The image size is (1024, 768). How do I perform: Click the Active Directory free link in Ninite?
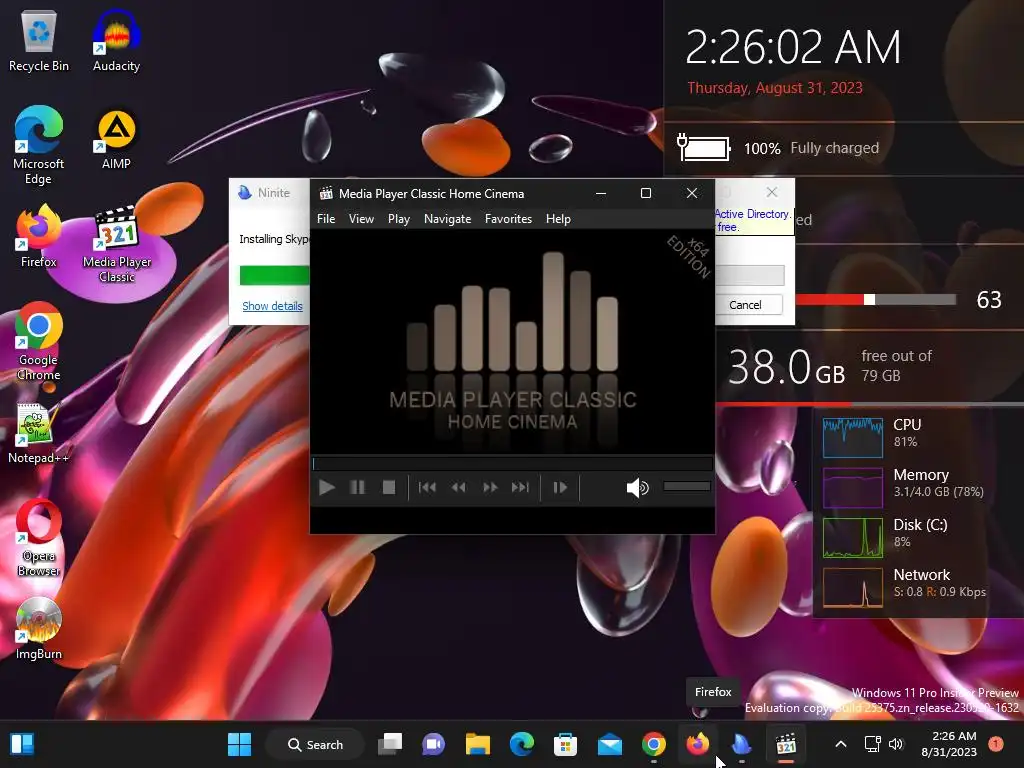tap(752, 220)
